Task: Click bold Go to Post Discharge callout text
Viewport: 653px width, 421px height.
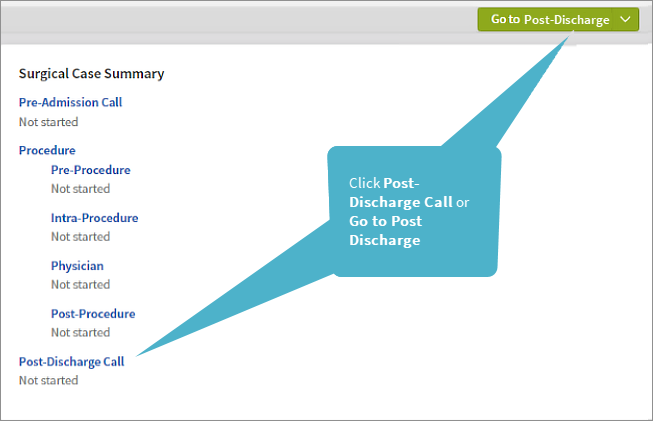Action: [385, 231]
